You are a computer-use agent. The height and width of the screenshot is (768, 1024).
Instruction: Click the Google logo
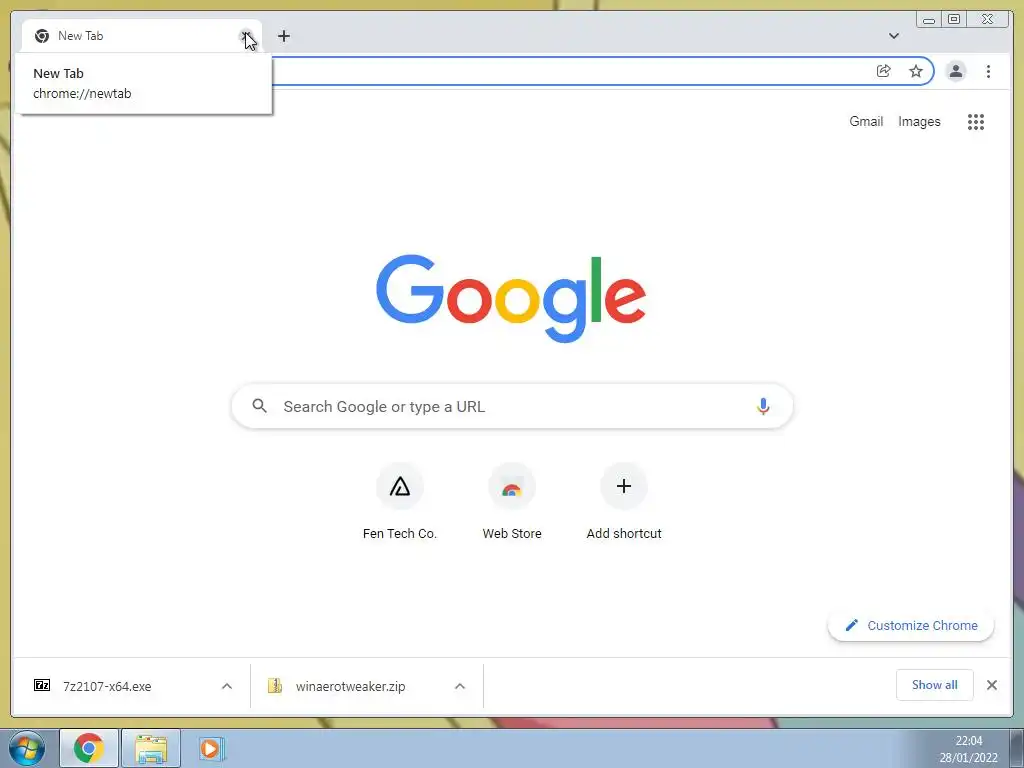(x=511, y=299)
